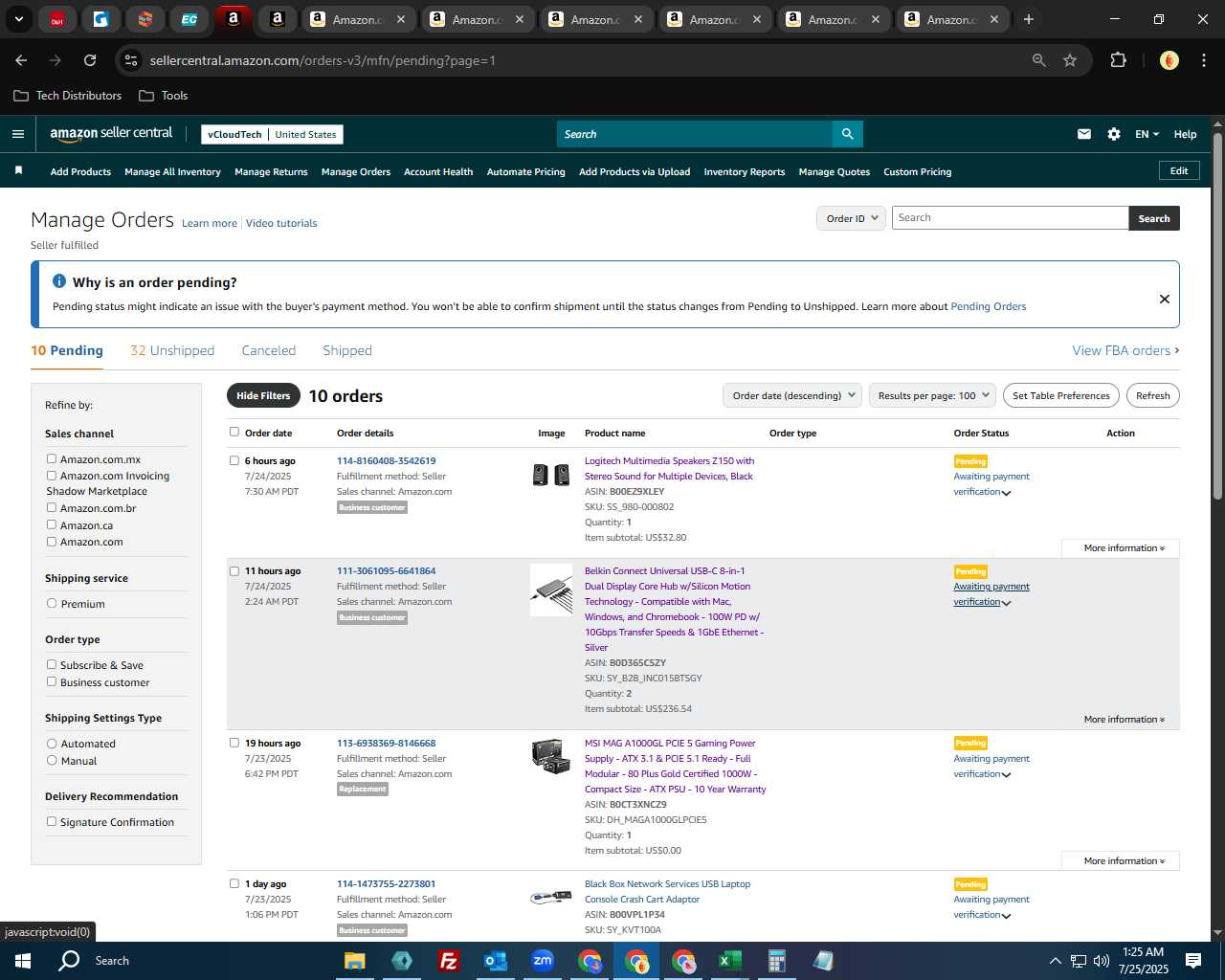Check the Amazon.com.mx sales channel filter
This screenshot has height=980, width=1225.
[52, 459]
